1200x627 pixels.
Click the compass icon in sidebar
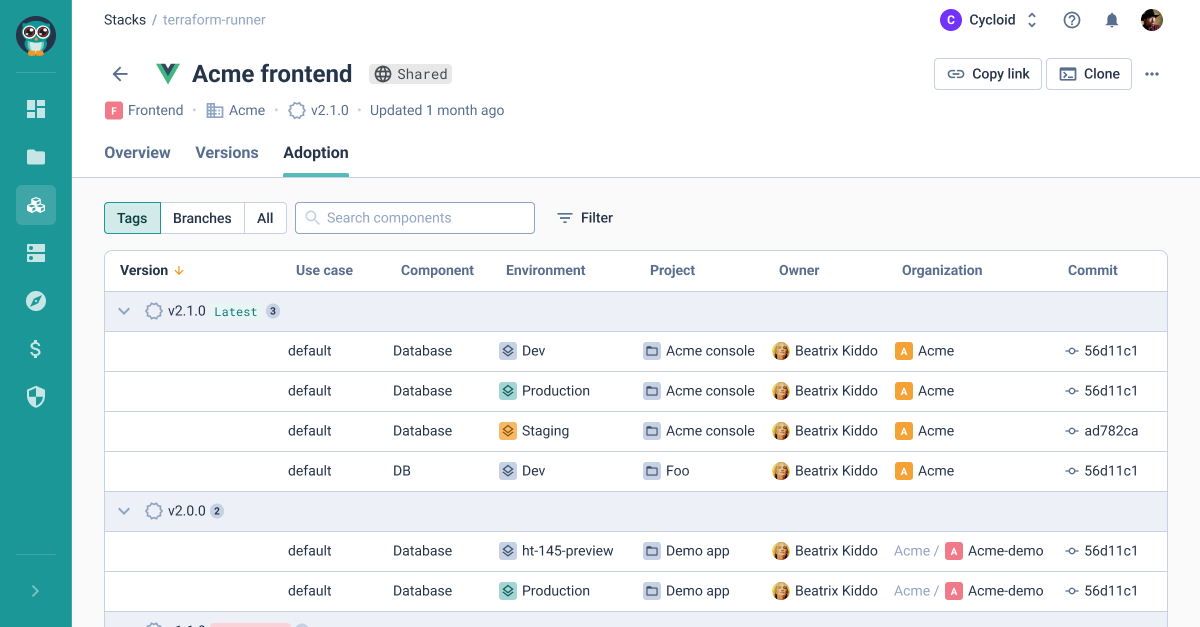pos(36,301)
